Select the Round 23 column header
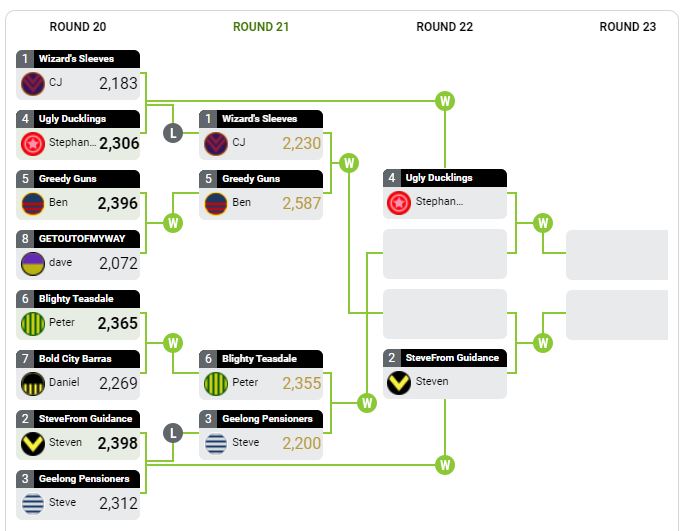Screen dimensions: 691x531 pyautogui.click(x=628, y=27)
